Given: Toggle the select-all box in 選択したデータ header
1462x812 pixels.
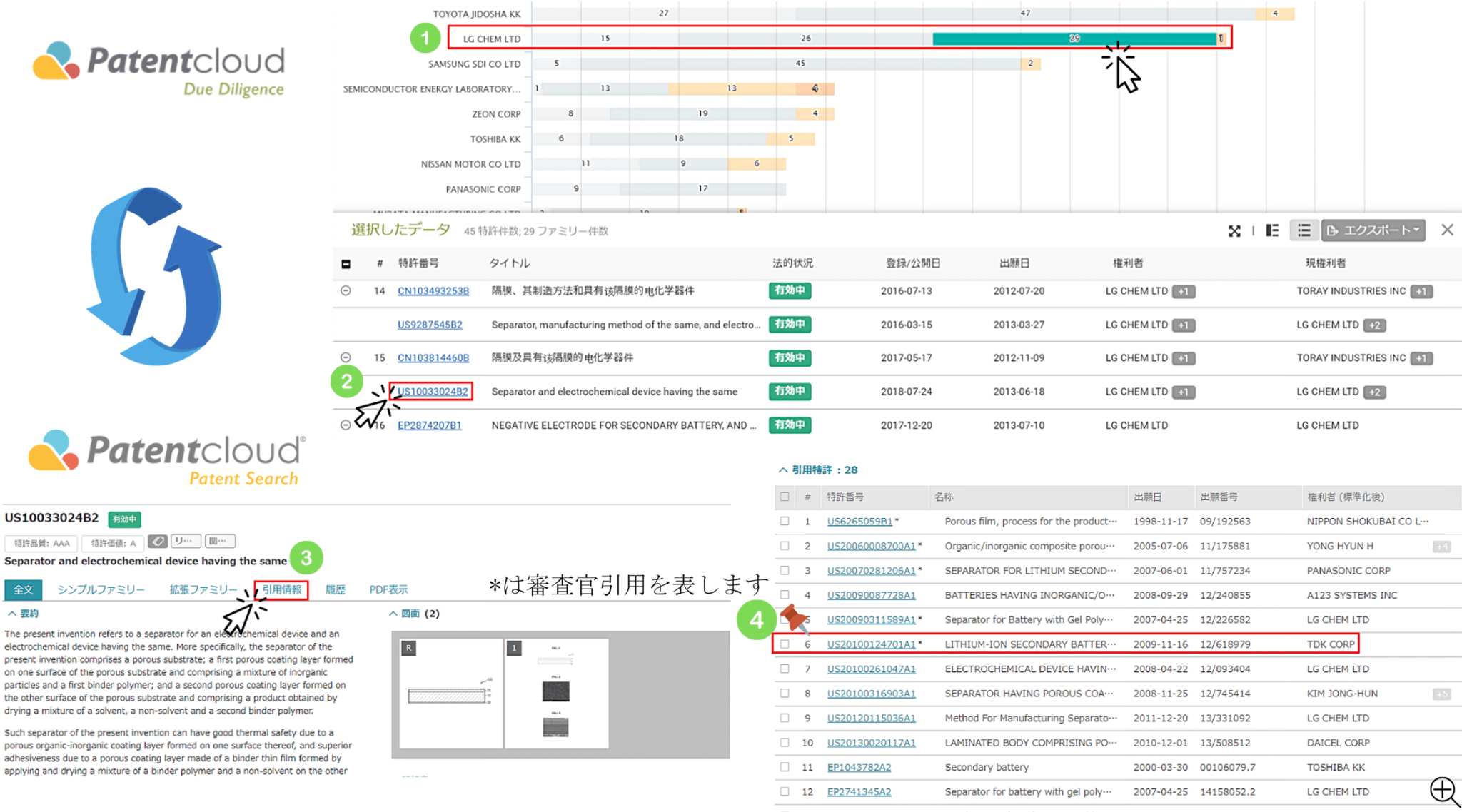Looking at the screenshot, I should [346, 264].
